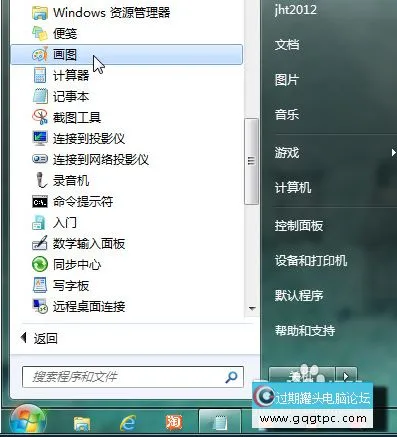Click the Windows Start orb
This screenshot has width=397, height=437.
(x=28, y=421)
